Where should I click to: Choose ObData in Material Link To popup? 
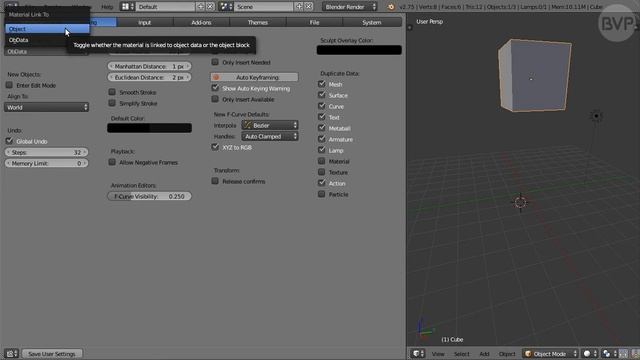pos(47,40)
